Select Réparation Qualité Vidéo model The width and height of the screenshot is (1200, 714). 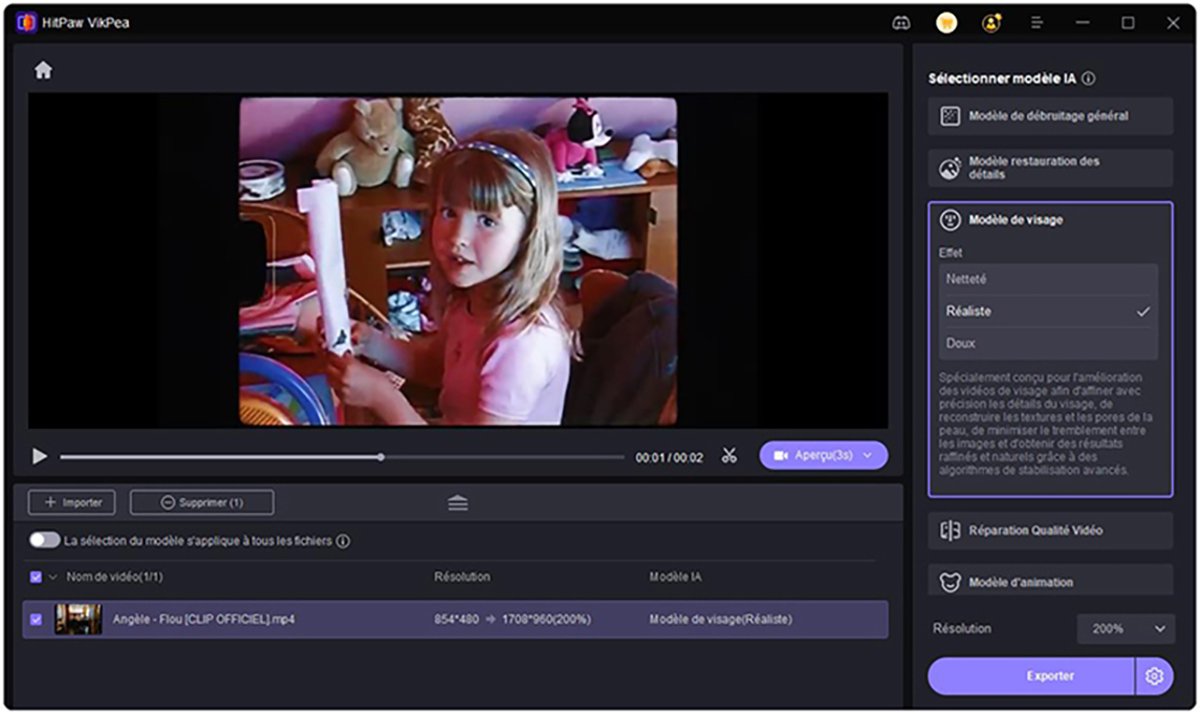(1050, 530)
